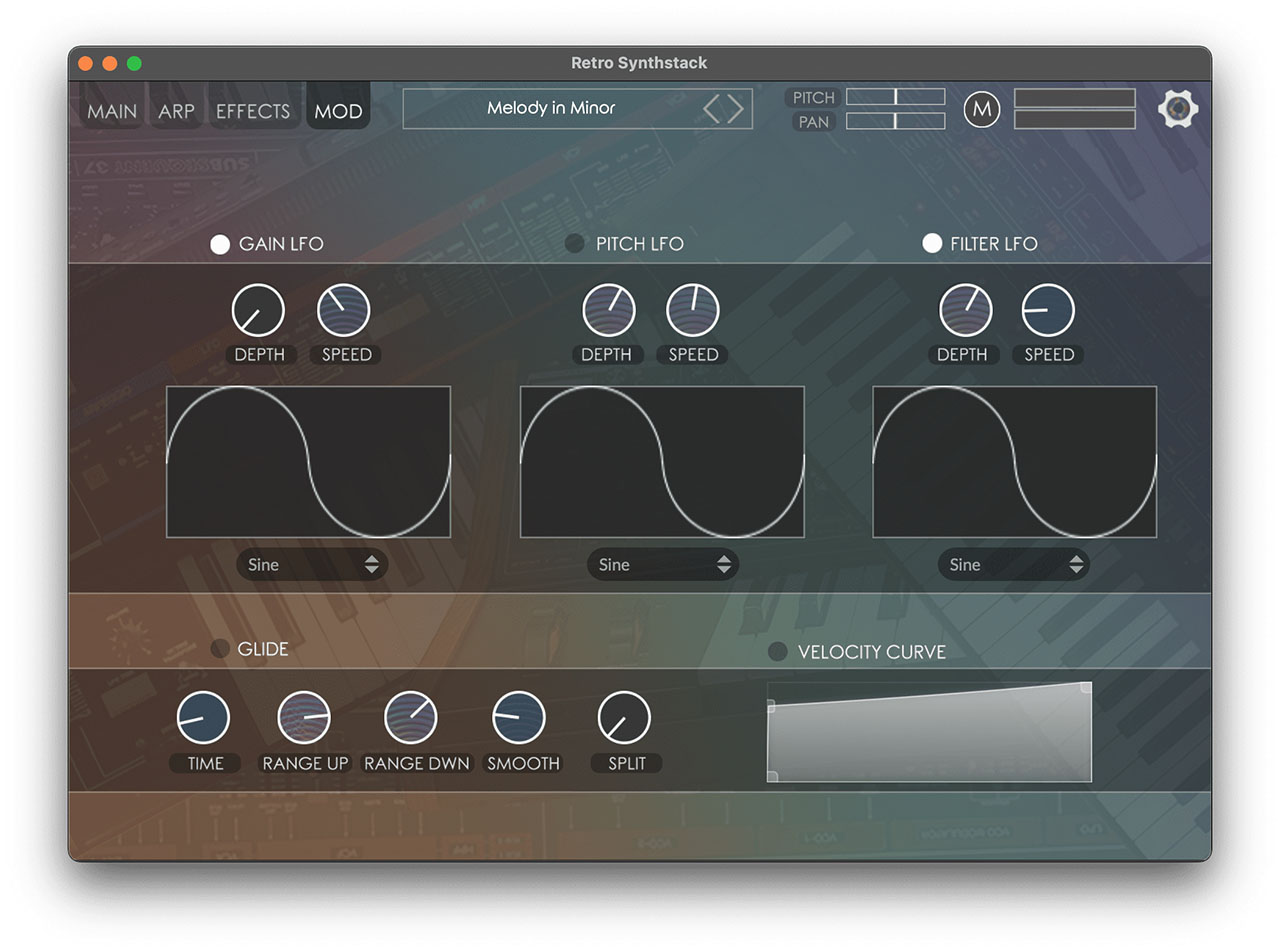This screenshot has height=952, width=1280.
Task: Click the Pitch LFO Speed knob
Action: coord(692,310)
